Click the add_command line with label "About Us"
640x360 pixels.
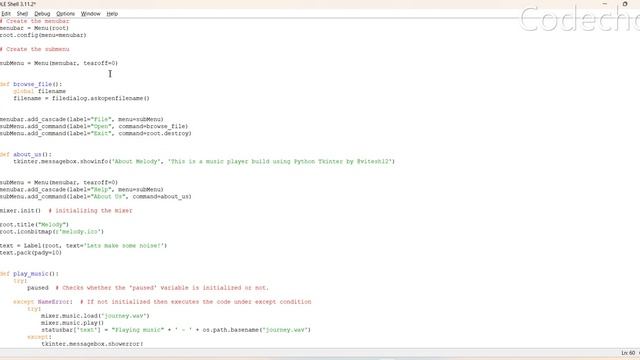tap(96, 196)
